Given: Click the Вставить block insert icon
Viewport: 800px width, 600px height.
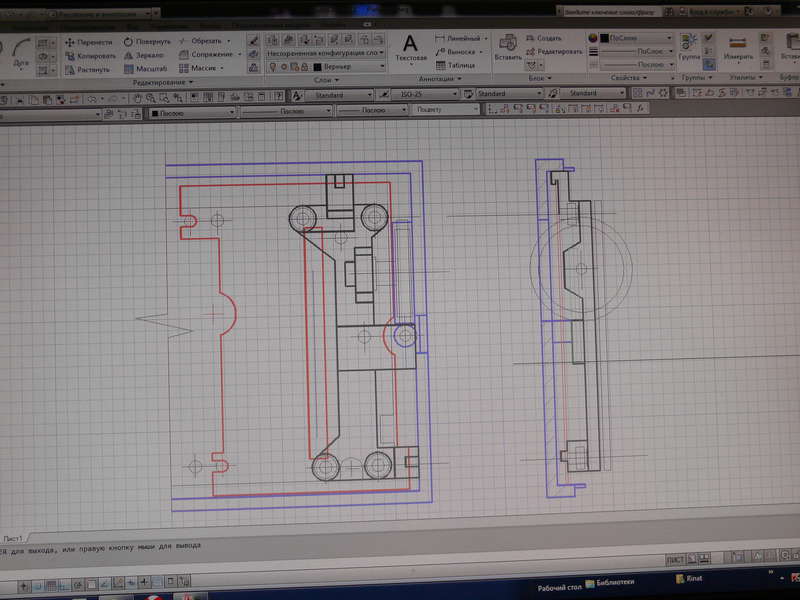Looking at the screenshot, I should [x=508, y=47].
